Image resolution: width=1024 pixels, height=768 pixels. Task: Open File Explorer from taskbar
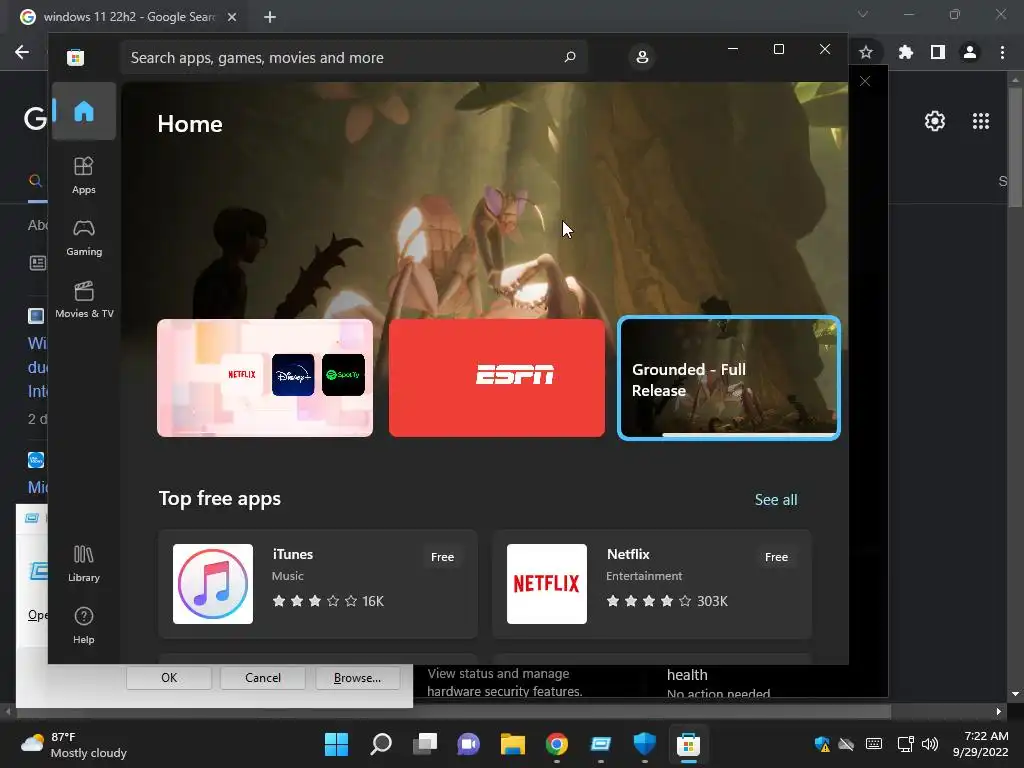[513, 744]
